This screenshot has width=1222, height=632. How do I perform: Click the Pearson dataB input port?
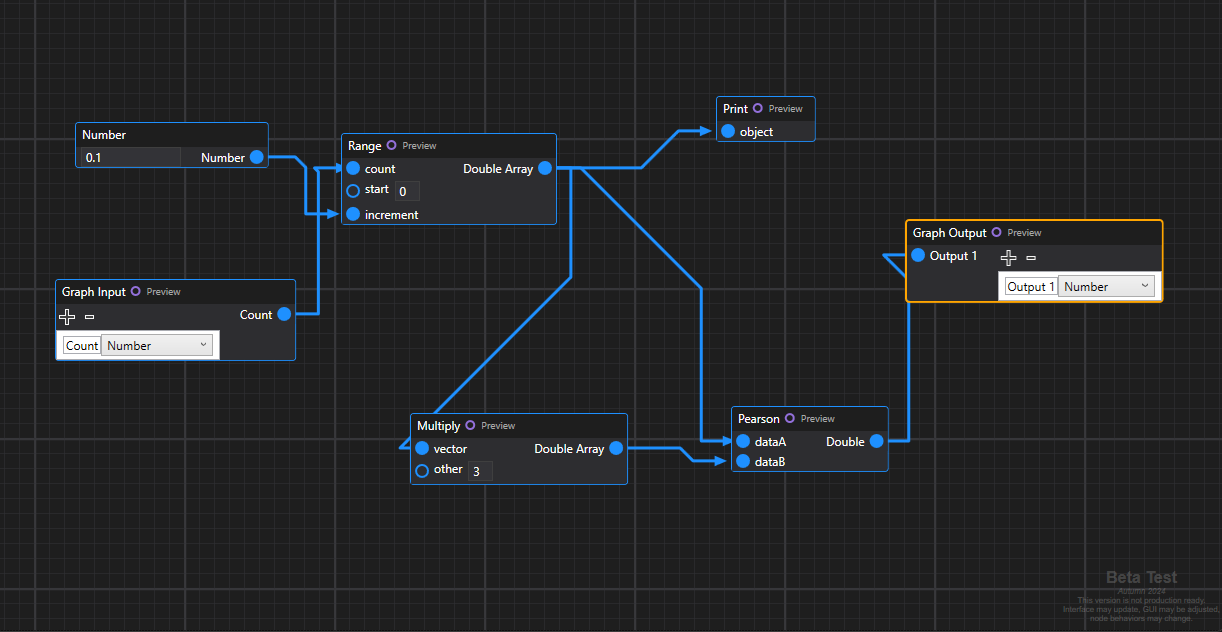click(743, 461)
